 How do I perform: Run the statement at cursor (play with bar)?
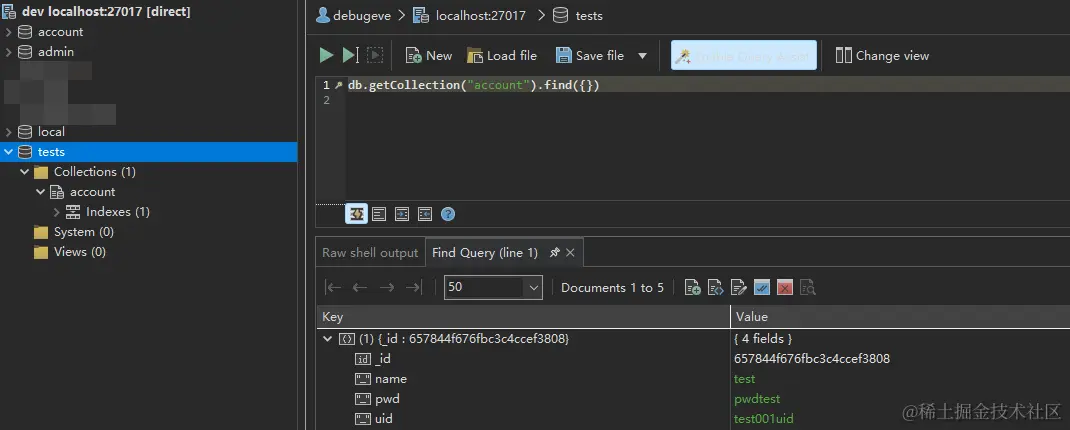pos(350,55)
